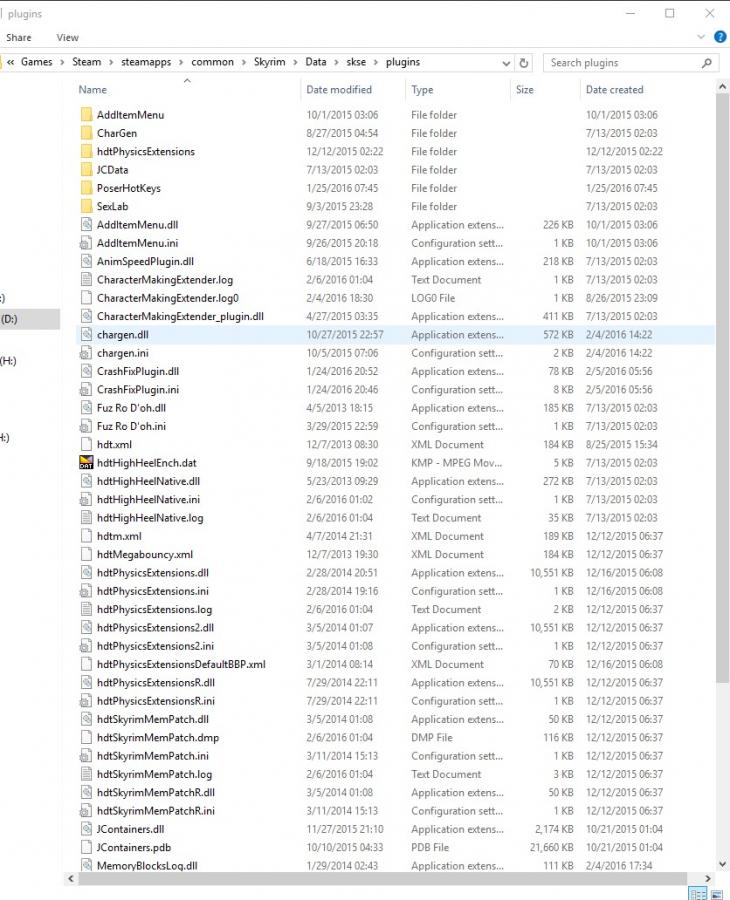Open the Explorer help icon
730x900 pixels.
click(x=720, y=37)
